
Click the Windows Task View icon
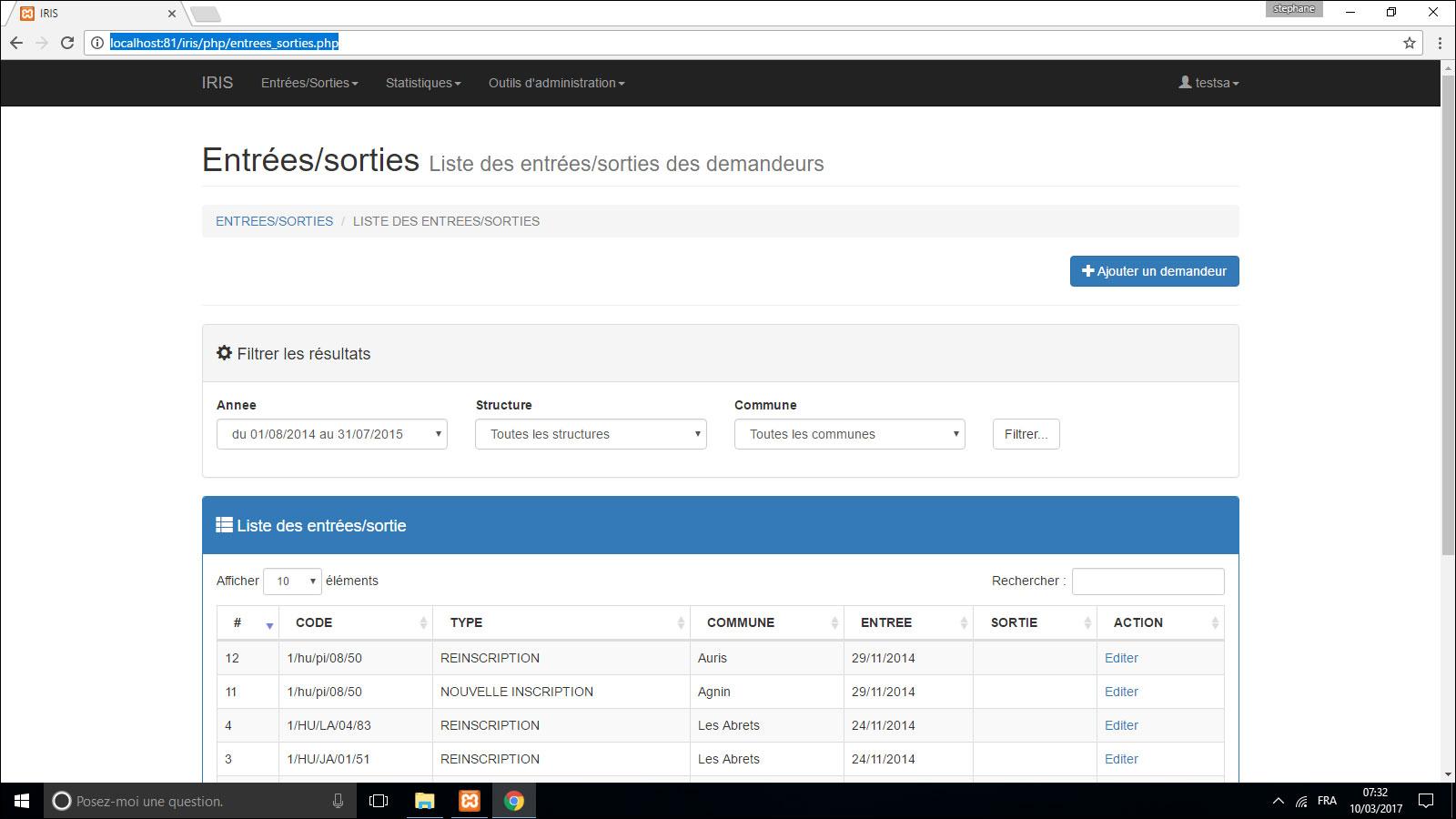(x=379, y=801)
